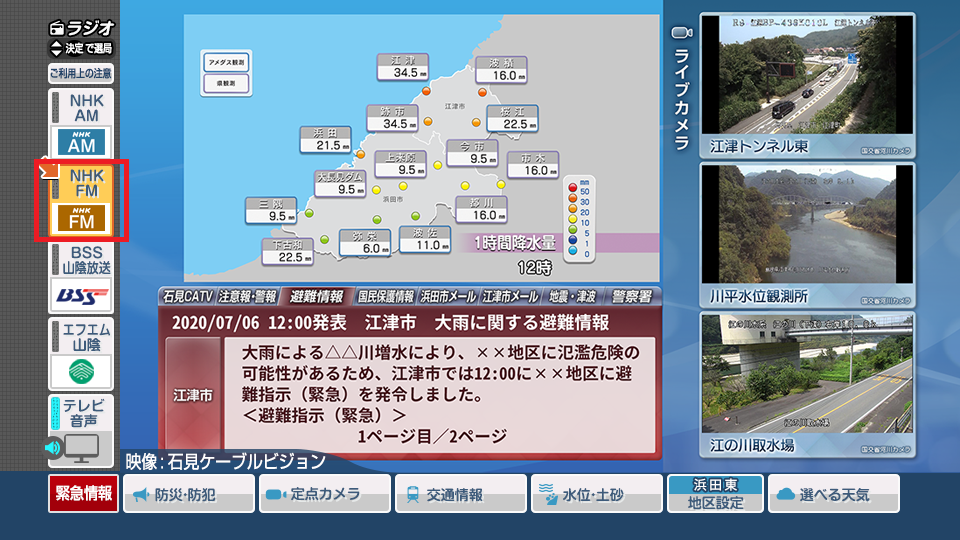Switch to the 石見CATV tab
Screen dimensions: 960x540
coord(187,297)
